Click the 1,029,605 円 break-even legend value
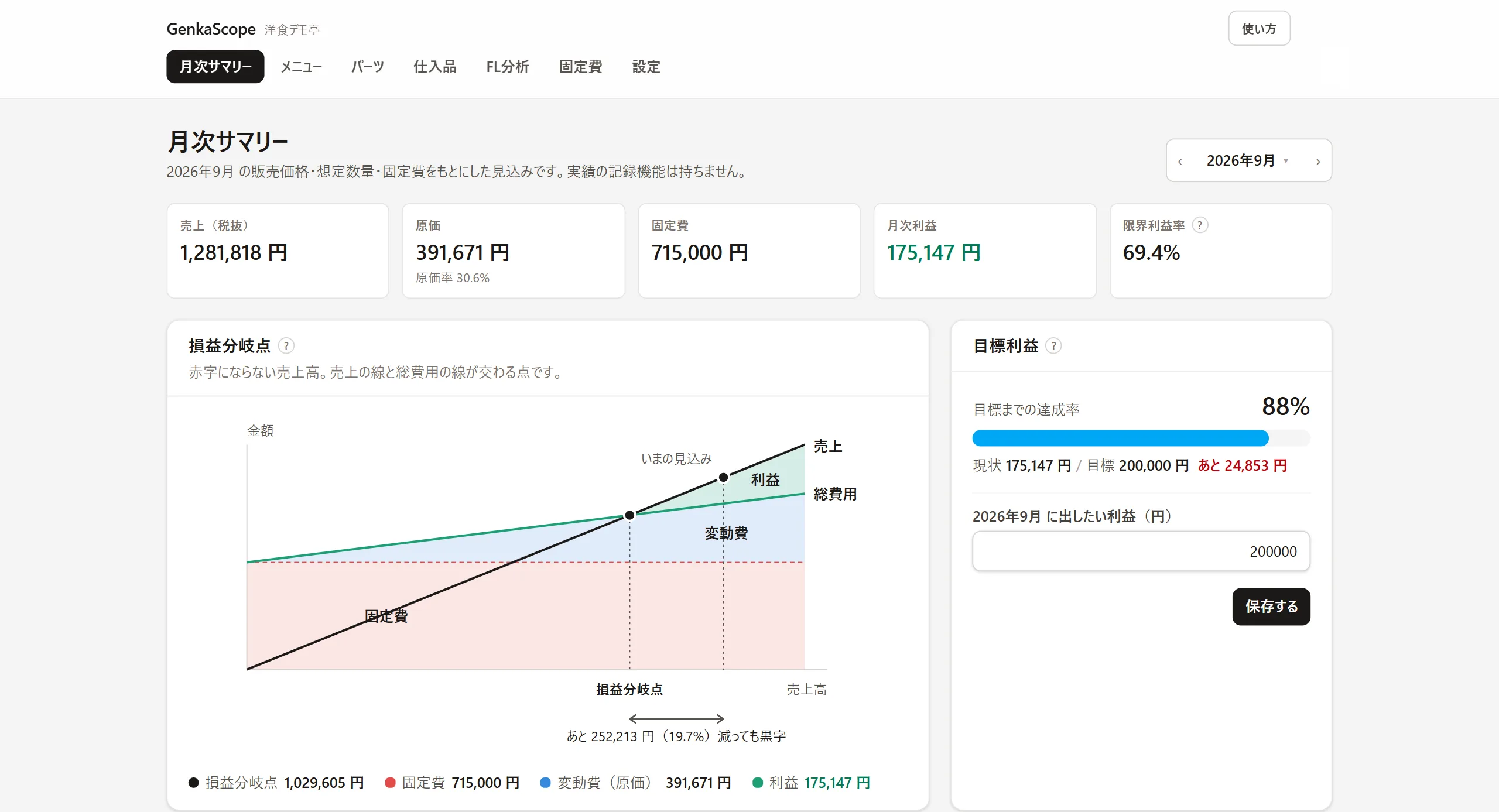 point(324,783)
